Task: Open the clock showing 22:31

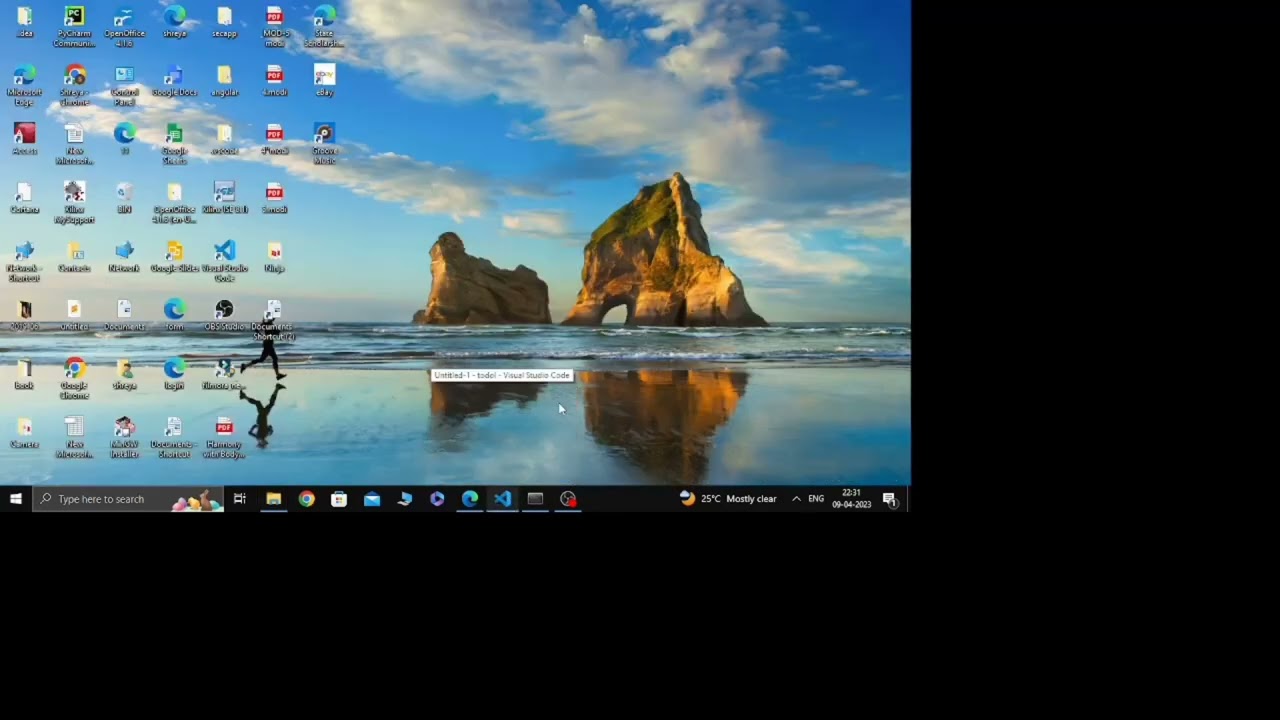Action: tap(852, 499)
